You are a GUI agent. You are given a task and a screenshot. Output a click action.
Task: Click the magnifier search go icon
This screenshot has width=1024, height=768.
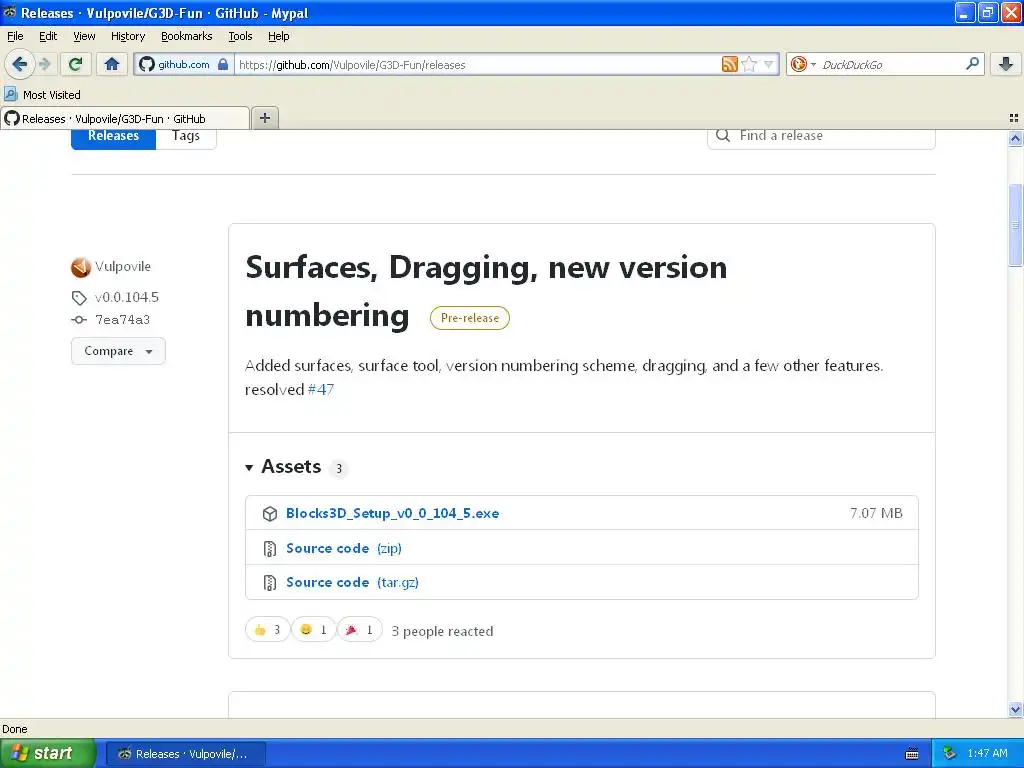(972, 63)
